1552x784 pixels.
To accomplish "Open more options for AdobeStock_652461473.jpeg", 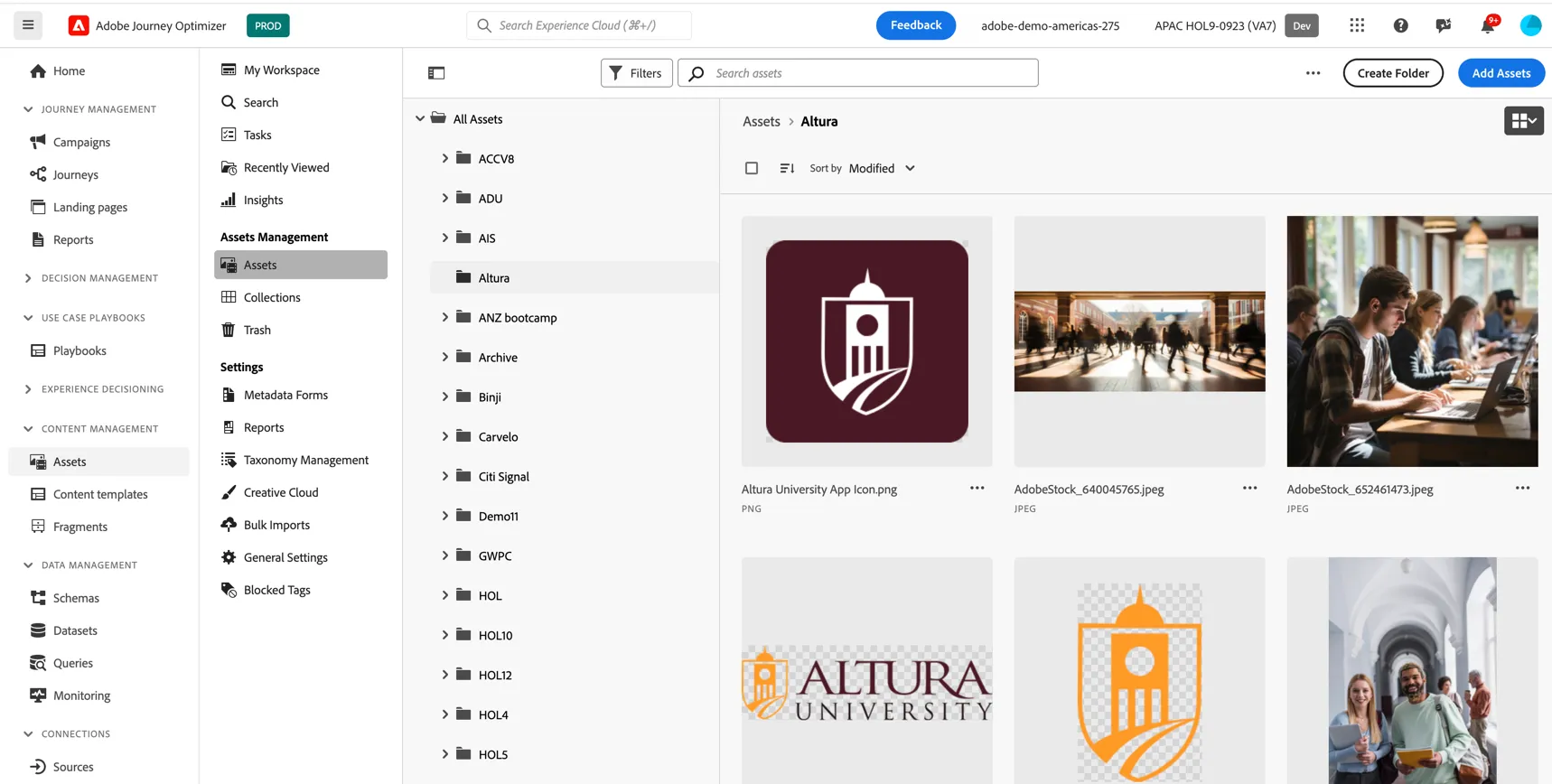I will coord(1523,489).
